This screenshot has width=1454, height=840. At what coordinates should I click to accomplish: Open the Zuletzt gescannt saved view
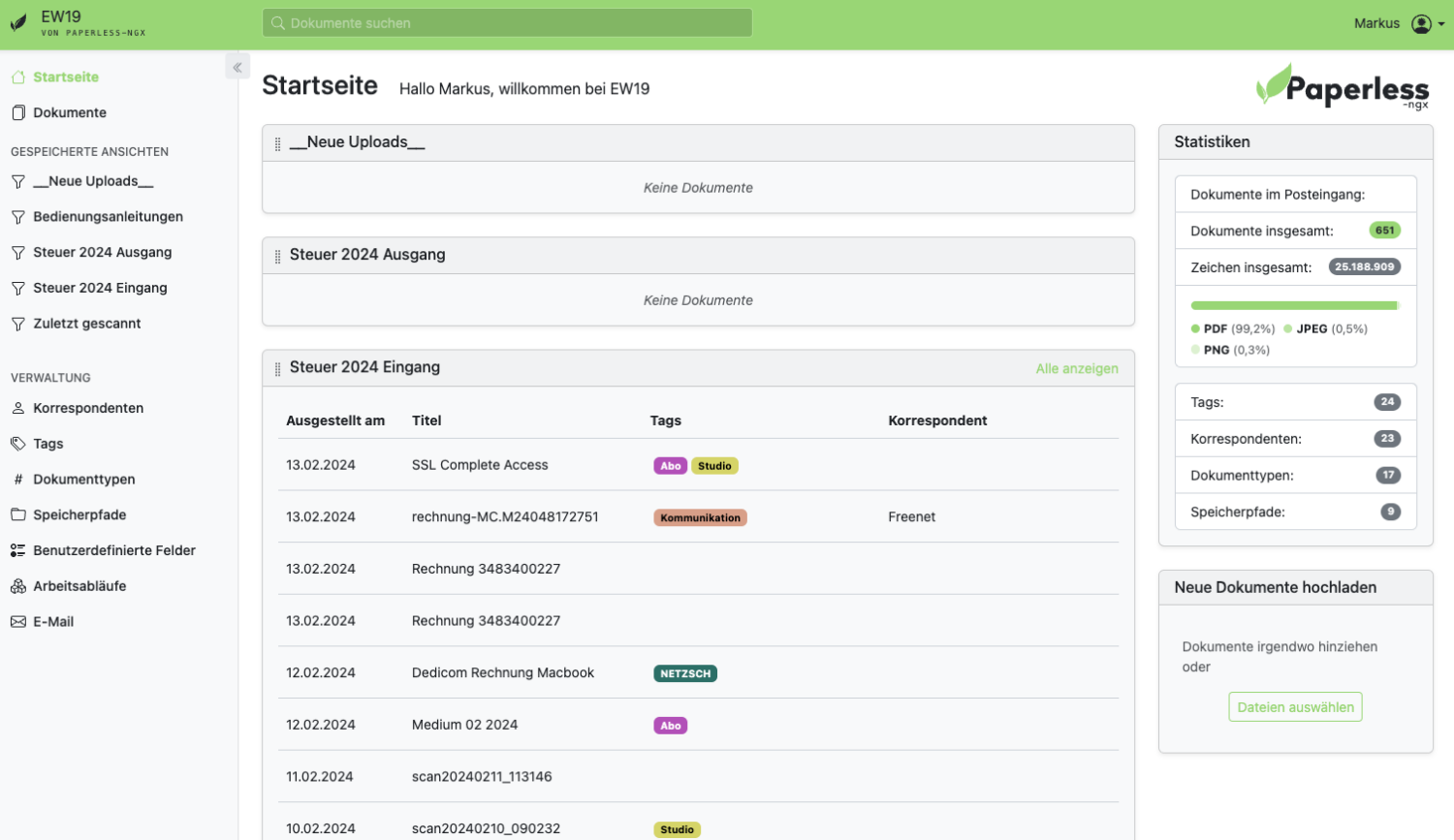[x=87, y=324]
